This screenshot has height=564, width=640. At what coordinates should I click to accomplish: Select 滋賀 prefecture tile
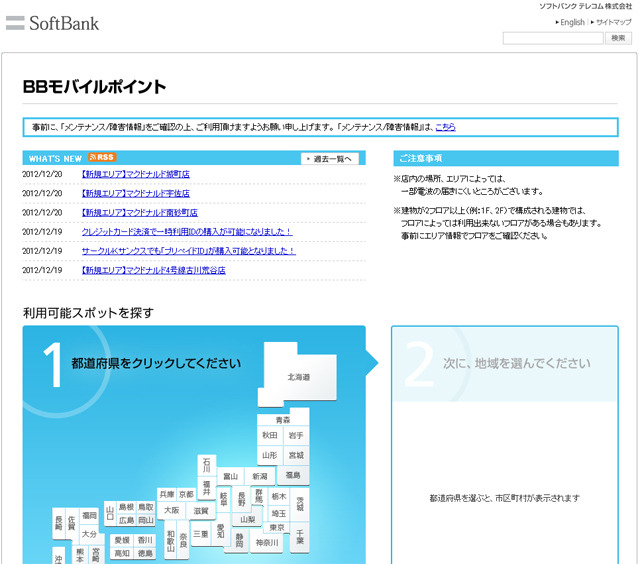pyautogui.click(x=200, y=511)
